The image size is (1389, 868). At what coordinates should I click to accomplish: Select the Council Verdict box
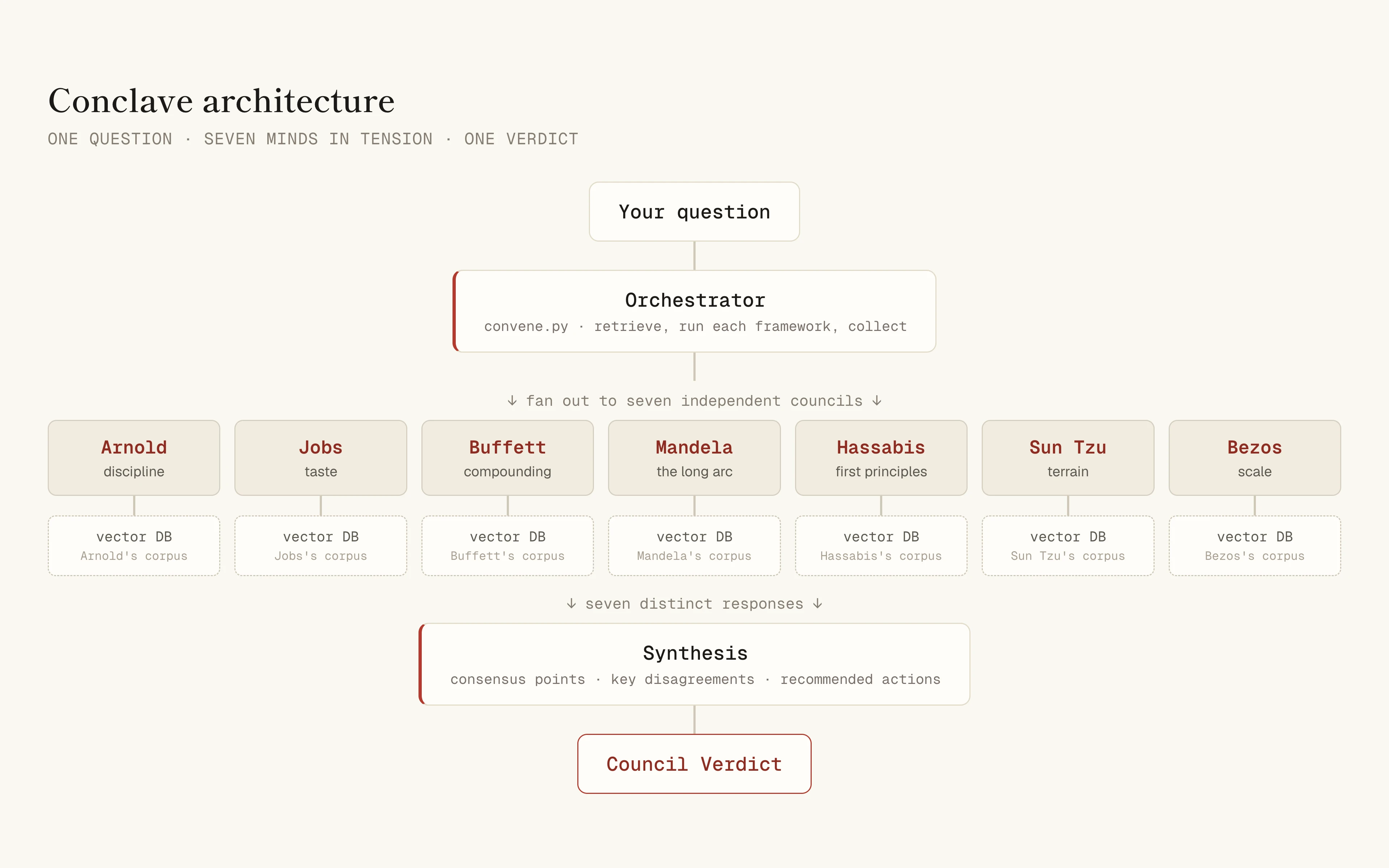pos(694,763)
